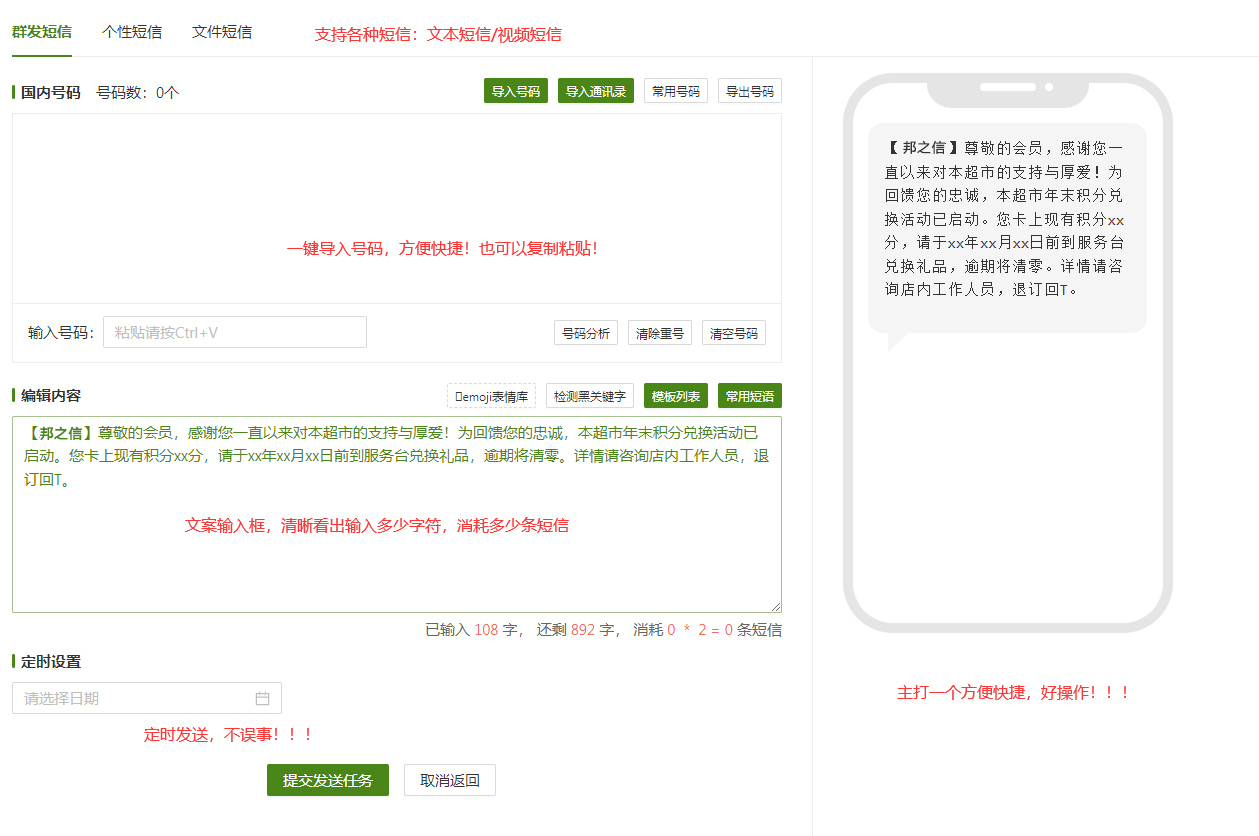Click the 0 * 2 = 0 条短信 text
Screen dimensions: 1259x836
point(724,630)
